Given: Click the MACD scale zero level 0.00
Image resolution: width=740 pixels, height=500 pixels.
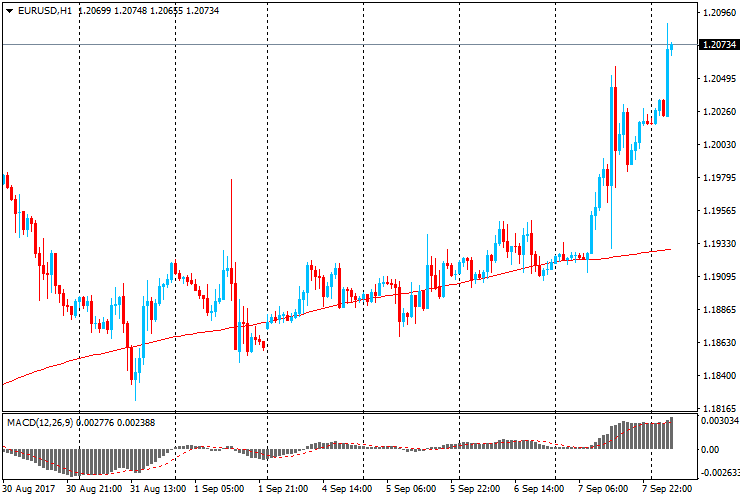Looking at the screenshot, I should click(x=710, y=450).
